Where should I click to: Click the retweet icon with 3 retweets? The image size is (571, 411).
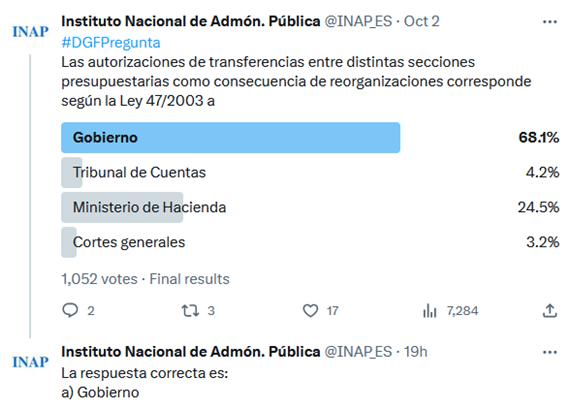190,311
